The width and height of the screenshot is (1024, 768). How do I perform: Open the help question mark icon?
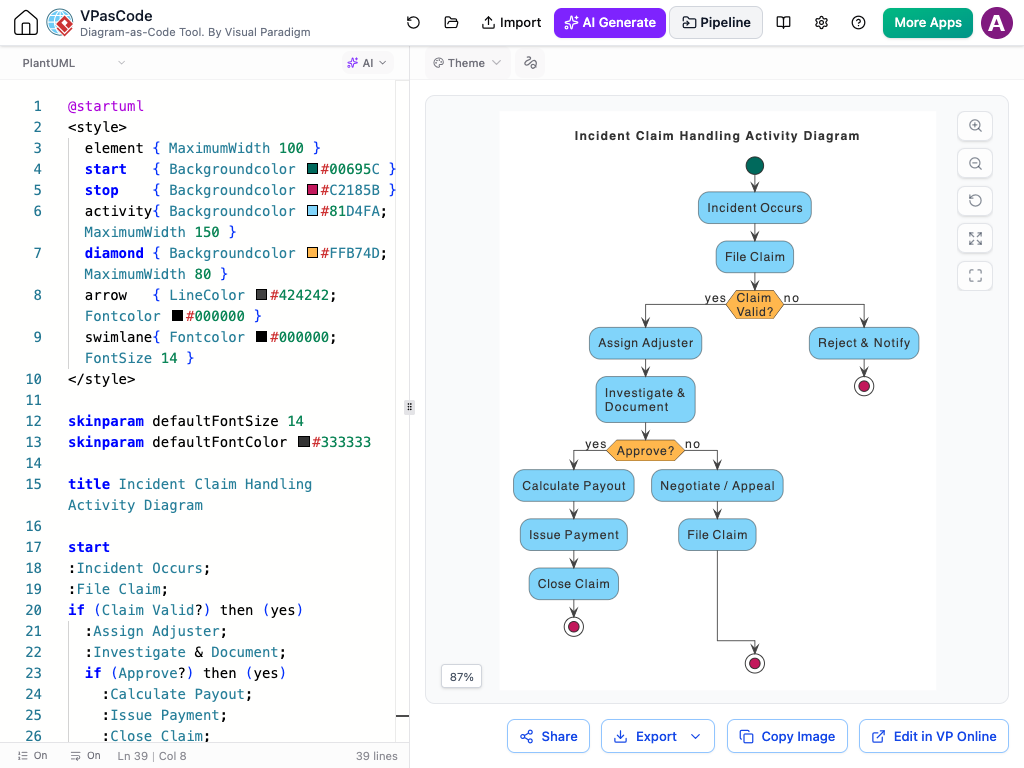pyautogui.click(x=858, y=22)
